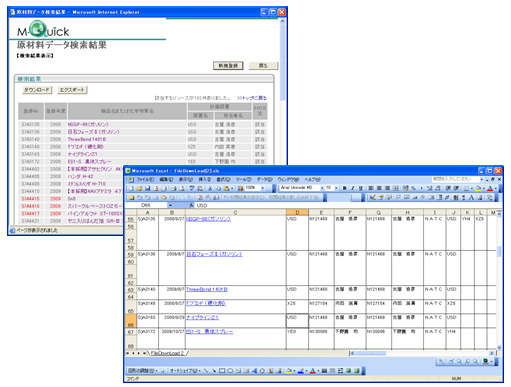Click the Paste clipboard icon in Excel

click(226, 188)
